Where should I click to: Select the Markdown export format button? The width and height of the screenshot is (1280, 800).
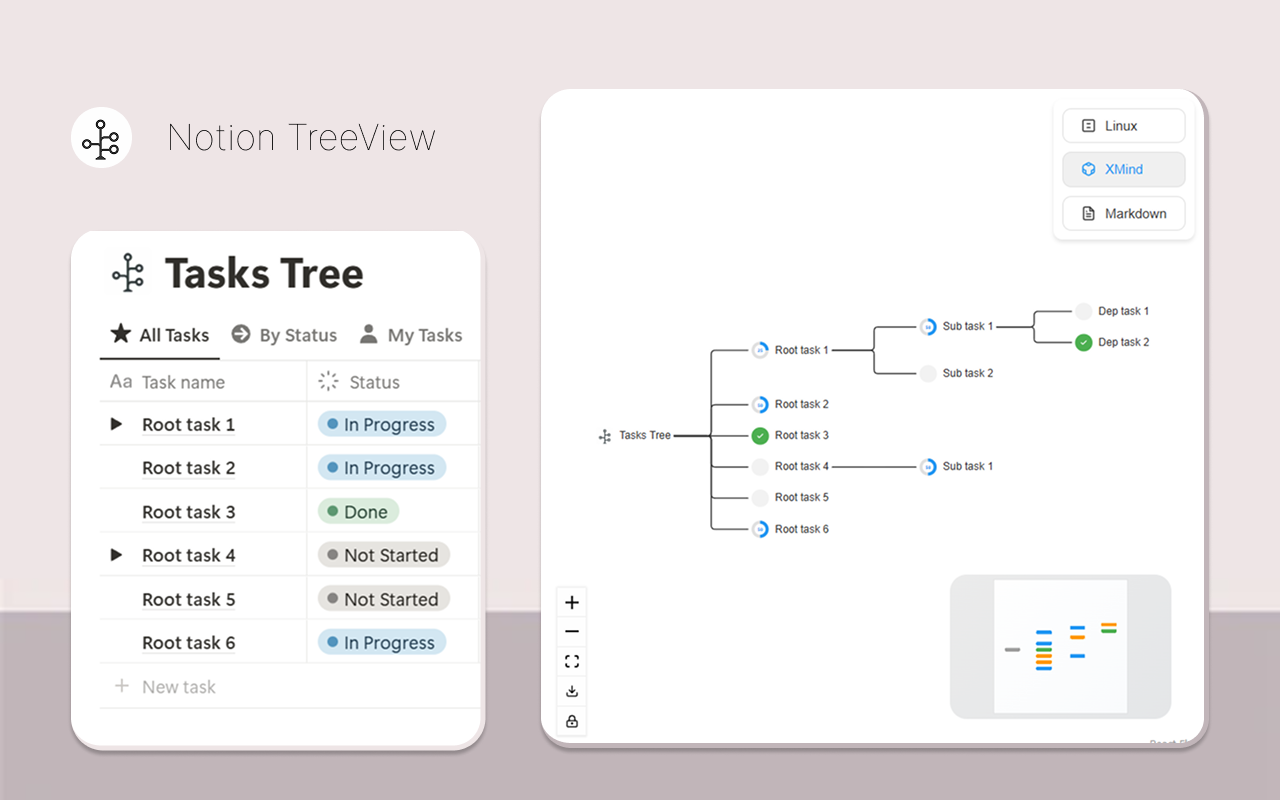click(x=1124, y=213)
